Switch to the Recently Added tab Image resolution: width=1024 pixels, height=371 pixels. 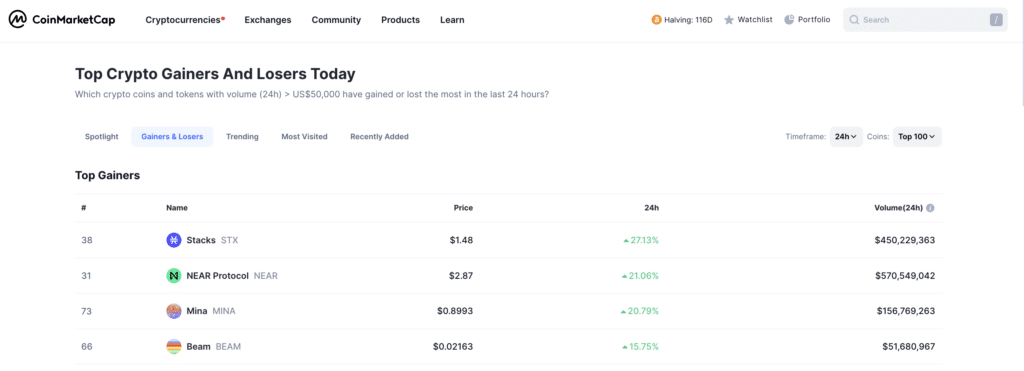(379, 137)
